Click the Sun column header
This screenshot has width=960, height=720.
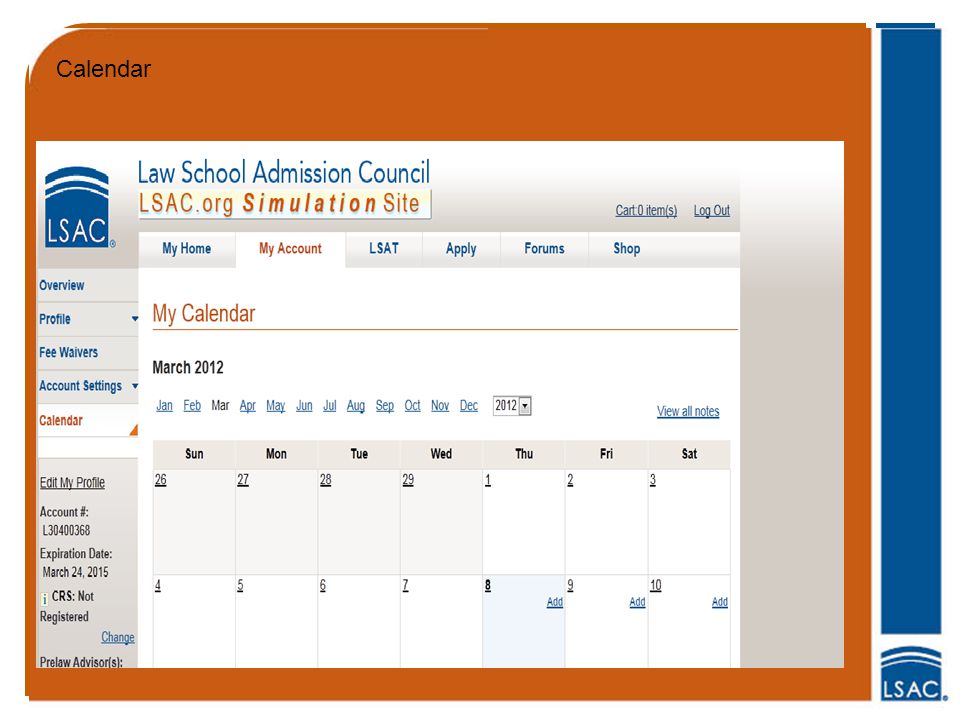click(x=194, y=454)
